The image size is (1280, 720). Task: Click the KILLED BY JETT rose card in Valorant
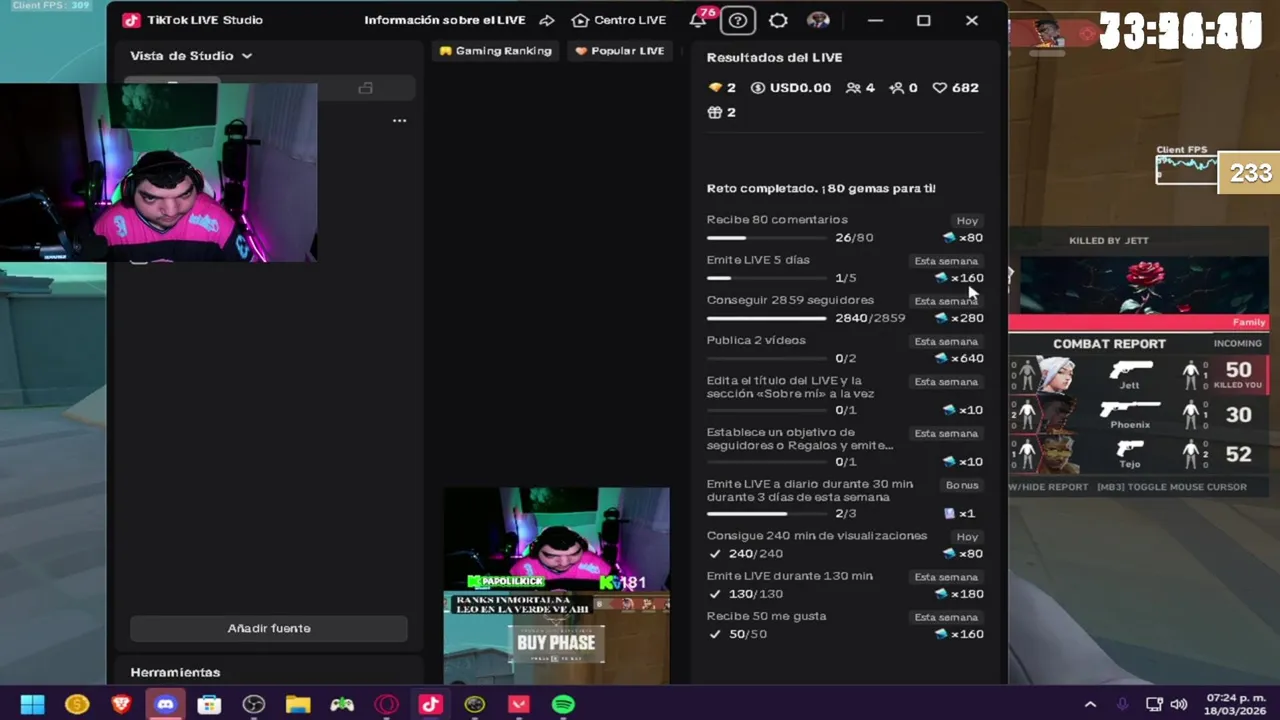point(1144,285)
